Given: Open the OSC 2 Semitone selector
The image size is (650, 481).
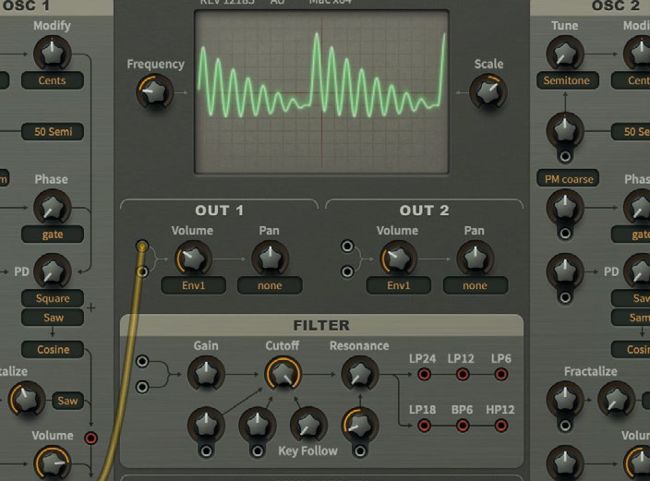Looking at the screenshot, I should (567, 80).
